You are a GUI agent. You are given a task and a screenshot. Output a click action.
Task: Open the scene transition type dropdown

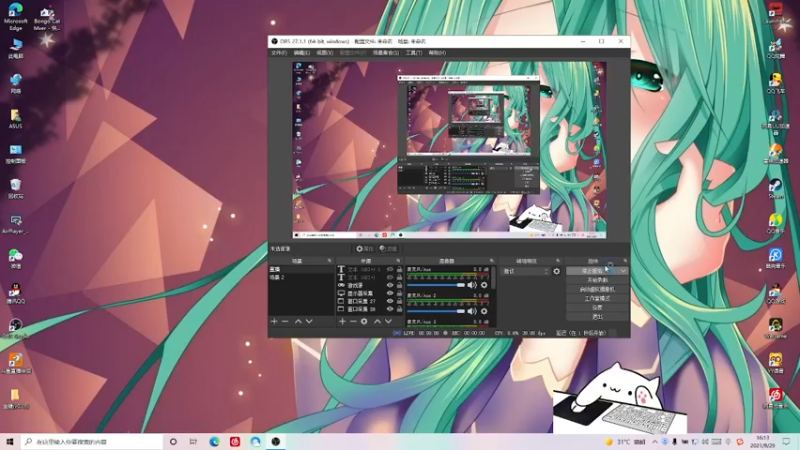526,271
